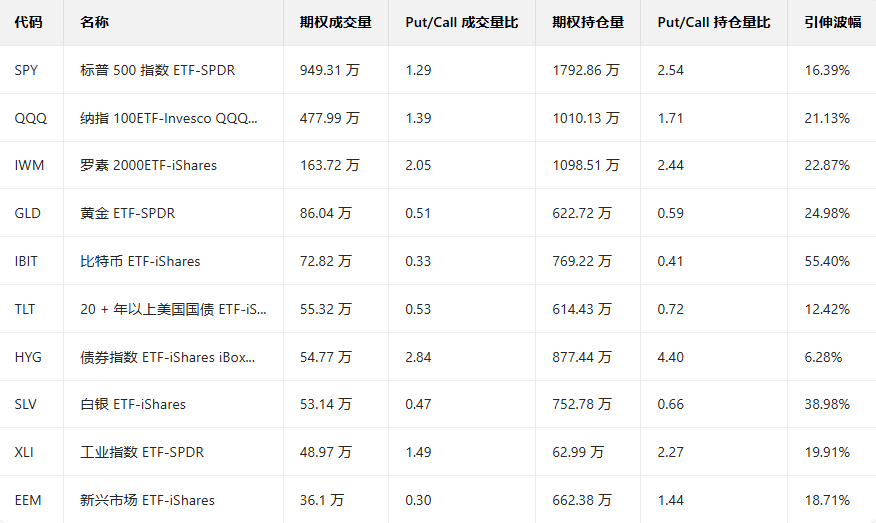Select the 期权持仓量 column header
Screen dimensions: 876x523
[588, 22]
